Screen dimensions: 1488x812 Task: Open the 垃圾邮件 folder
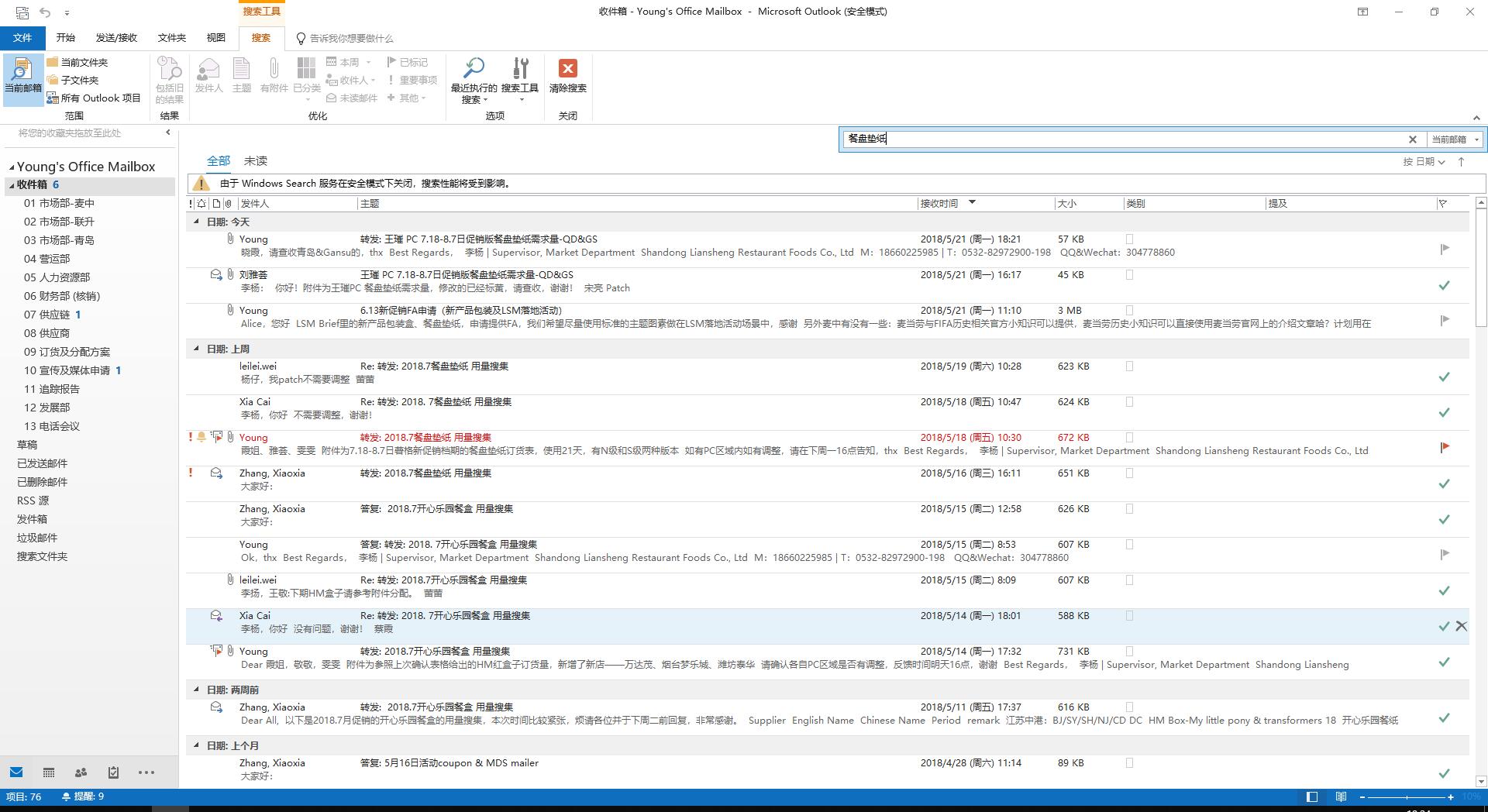pos(37,538)
